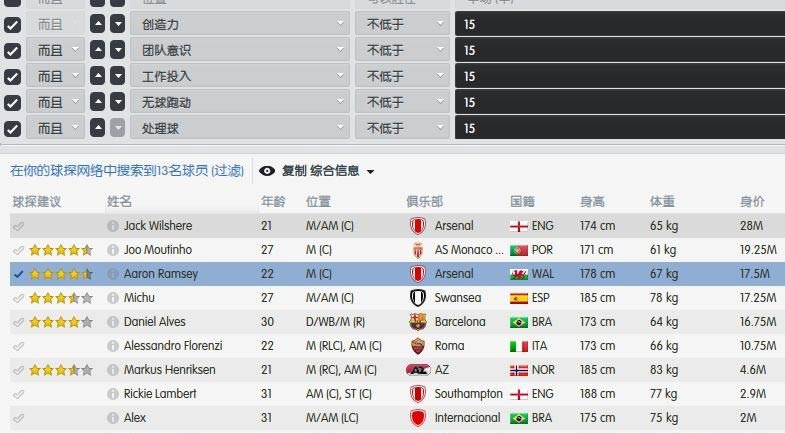Image resolution: width=785 pixels, height=433 pixels.
Task: Click shortlist tick beside Alessandro Florenzi
Action: click(x=19, y=346)
